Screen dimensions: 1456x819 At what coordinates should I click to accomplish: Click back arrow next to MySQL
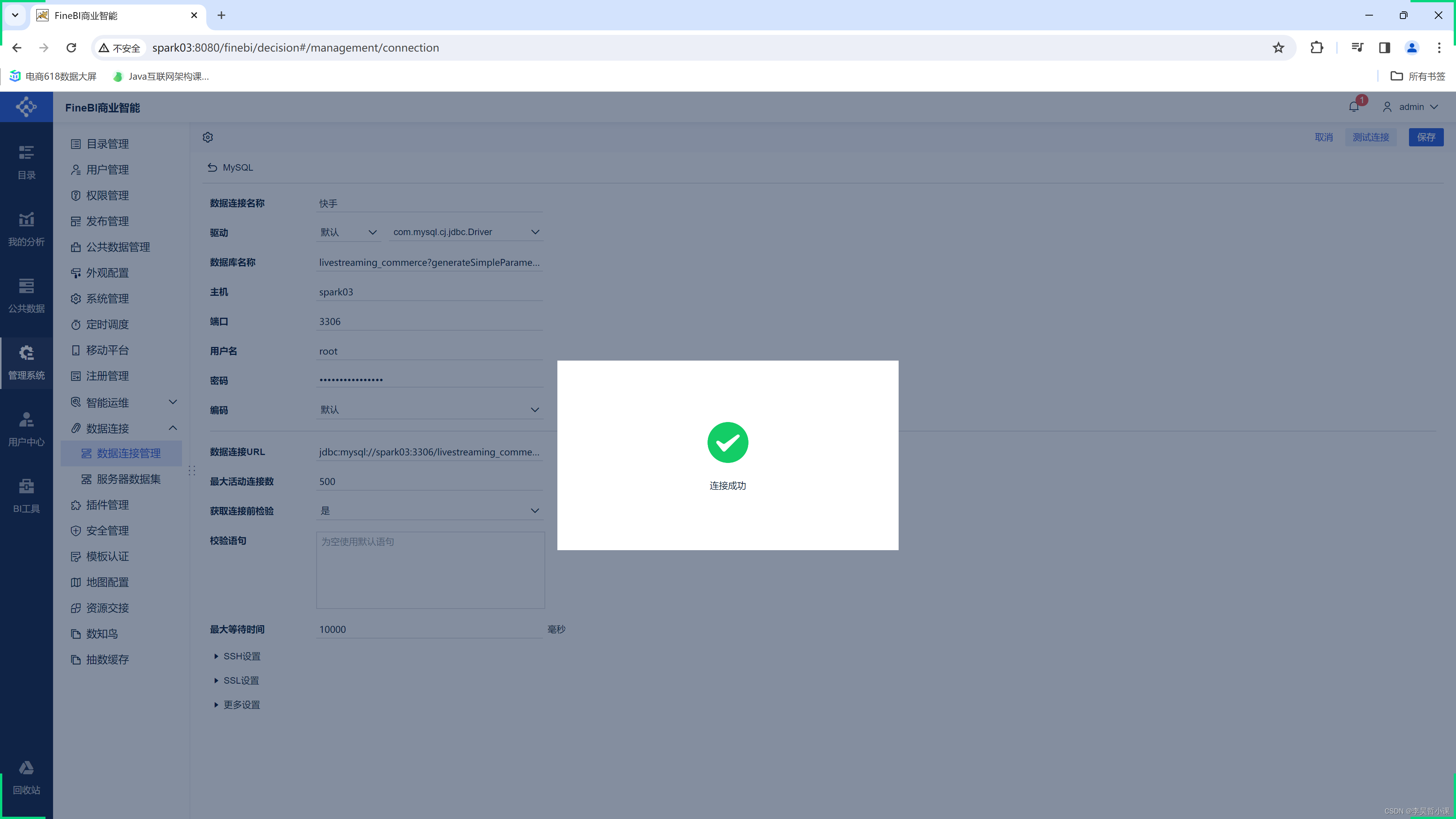pos(212,167)
